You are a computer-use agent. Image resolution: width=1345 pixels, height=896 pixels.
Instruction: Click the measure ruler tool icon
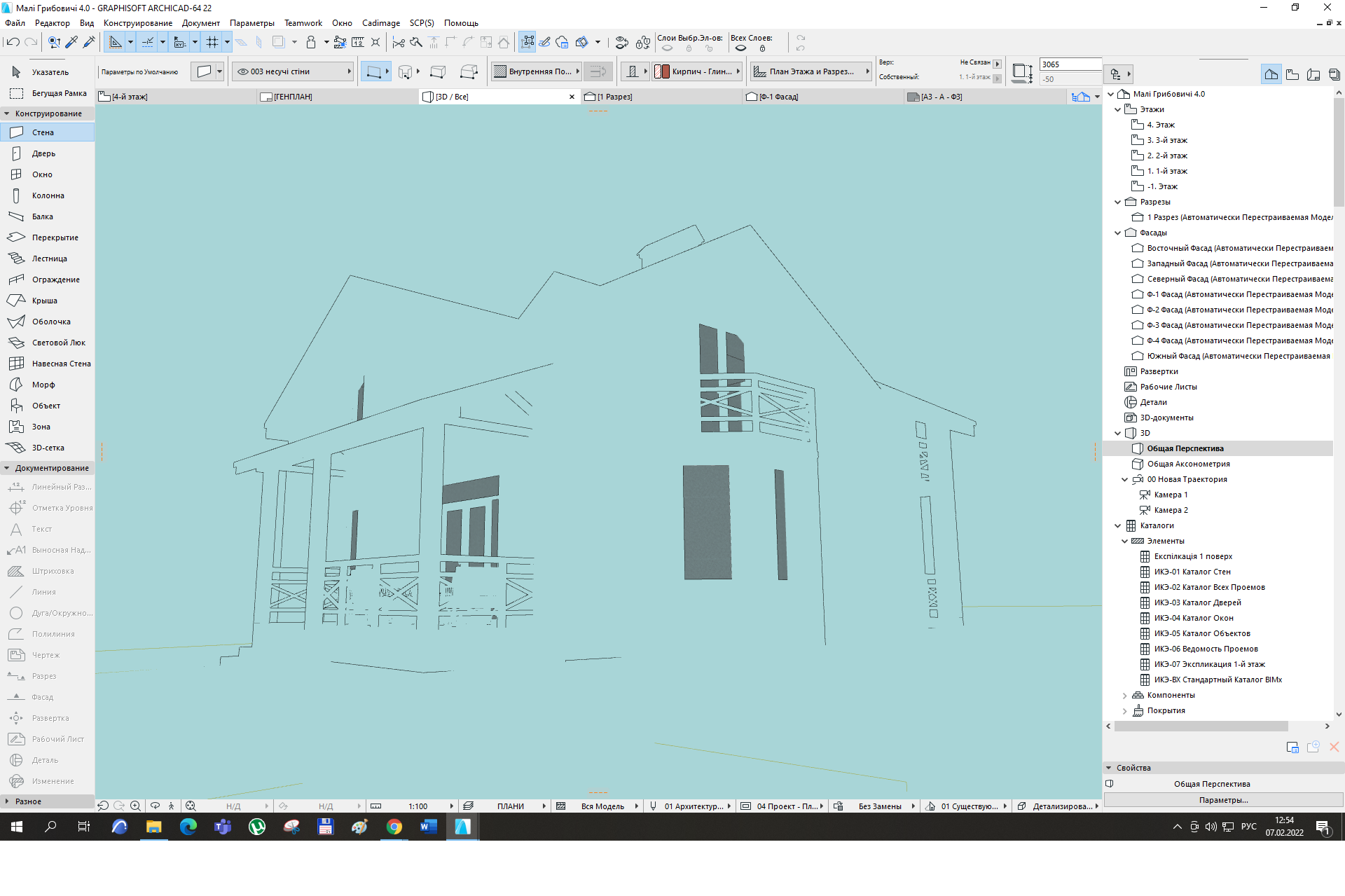tap(358, 42)
